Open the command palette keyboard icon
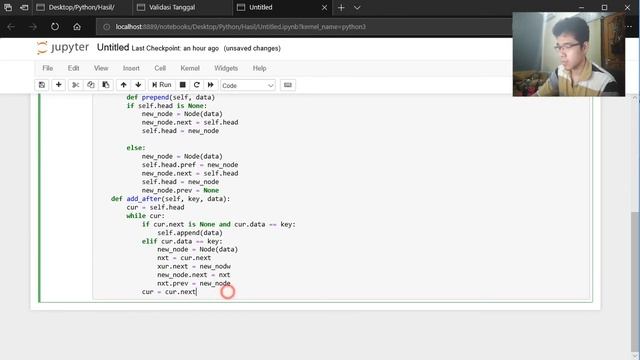The height and width of the screenshot is (360, 640). coord(288,85)
